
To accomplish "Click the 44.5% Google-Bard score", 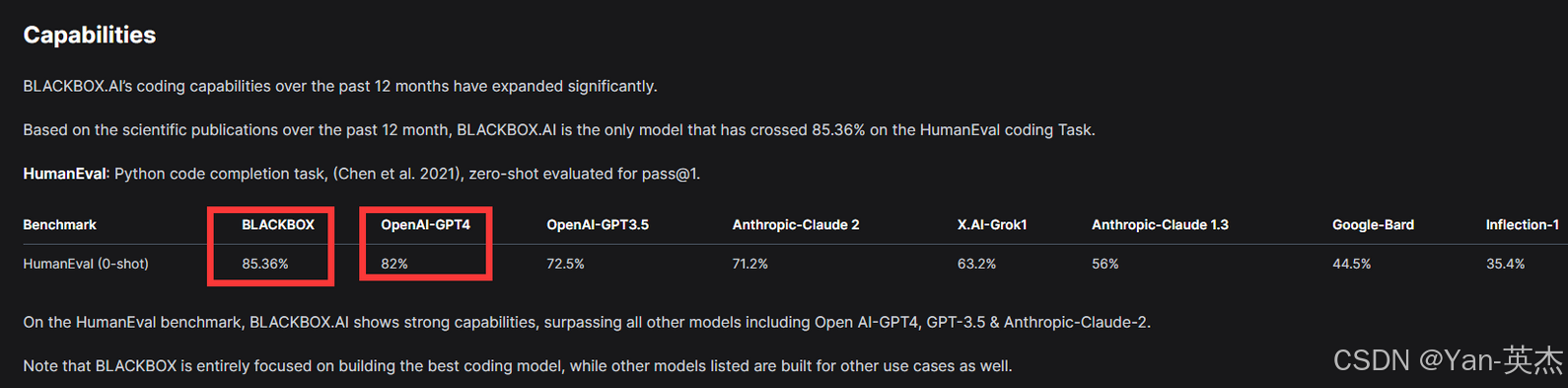I will click(1351, 264).
